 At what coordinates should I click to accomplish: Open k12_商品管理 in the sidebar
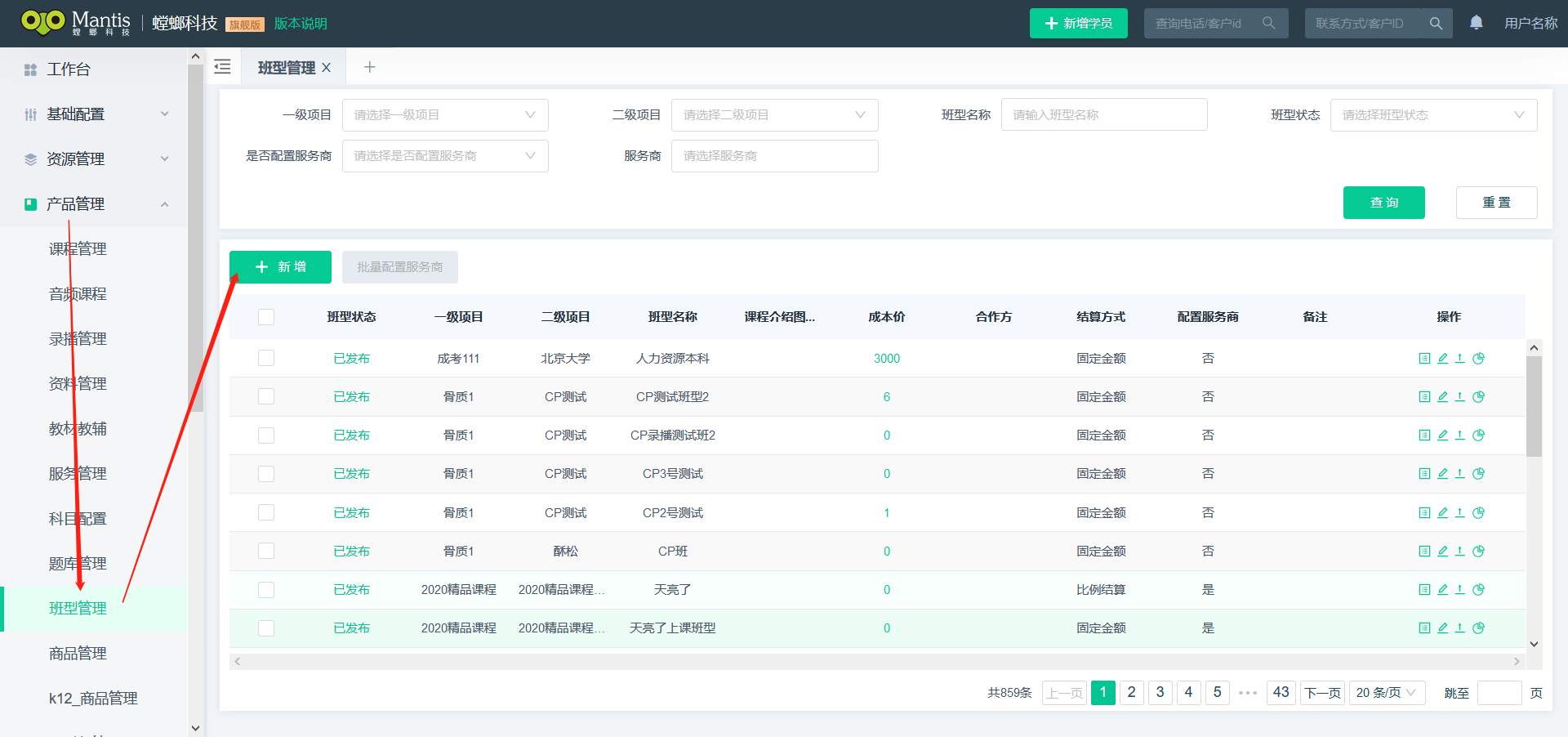pos(94,699)
